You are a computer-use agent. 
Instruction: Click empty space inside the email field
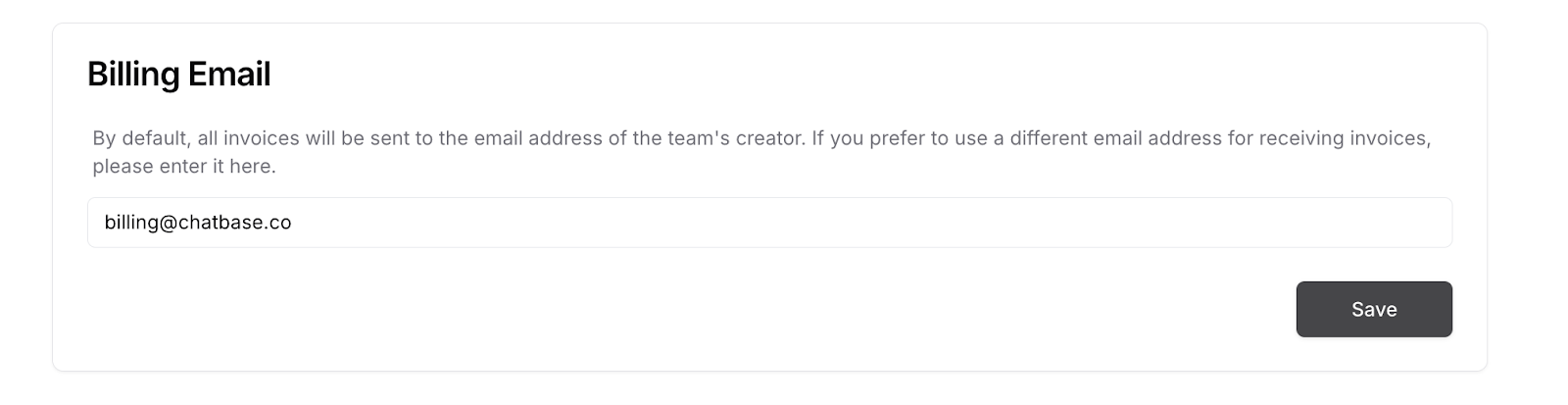click(872, 223)
